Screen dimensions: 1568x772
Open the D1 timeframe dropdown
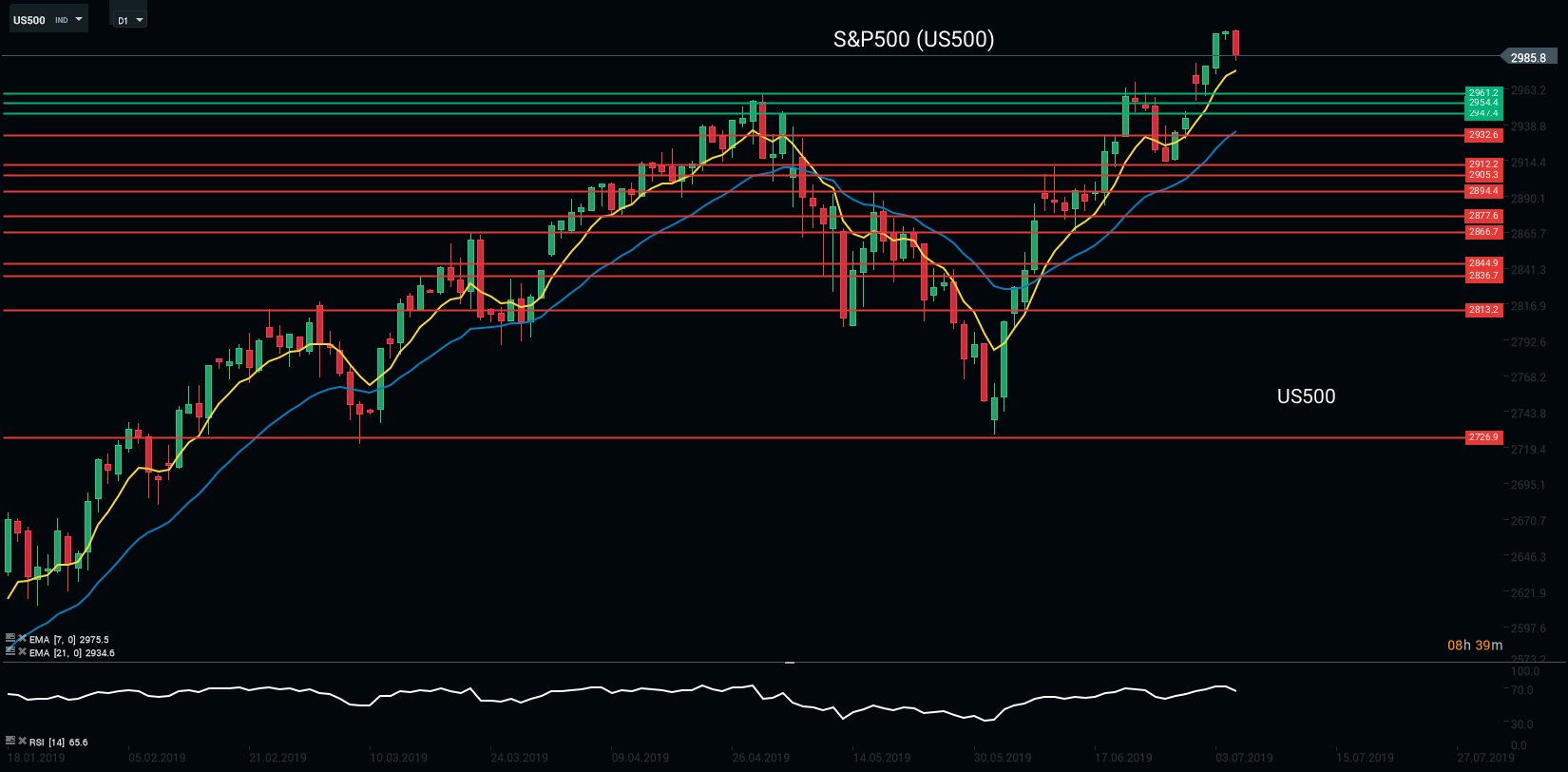point(130,20)
